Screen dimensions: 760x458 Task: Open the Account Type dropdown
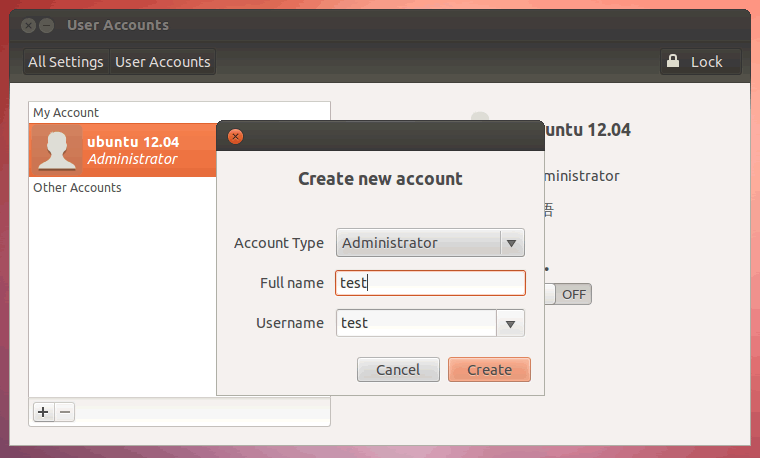tap(430, 243)
